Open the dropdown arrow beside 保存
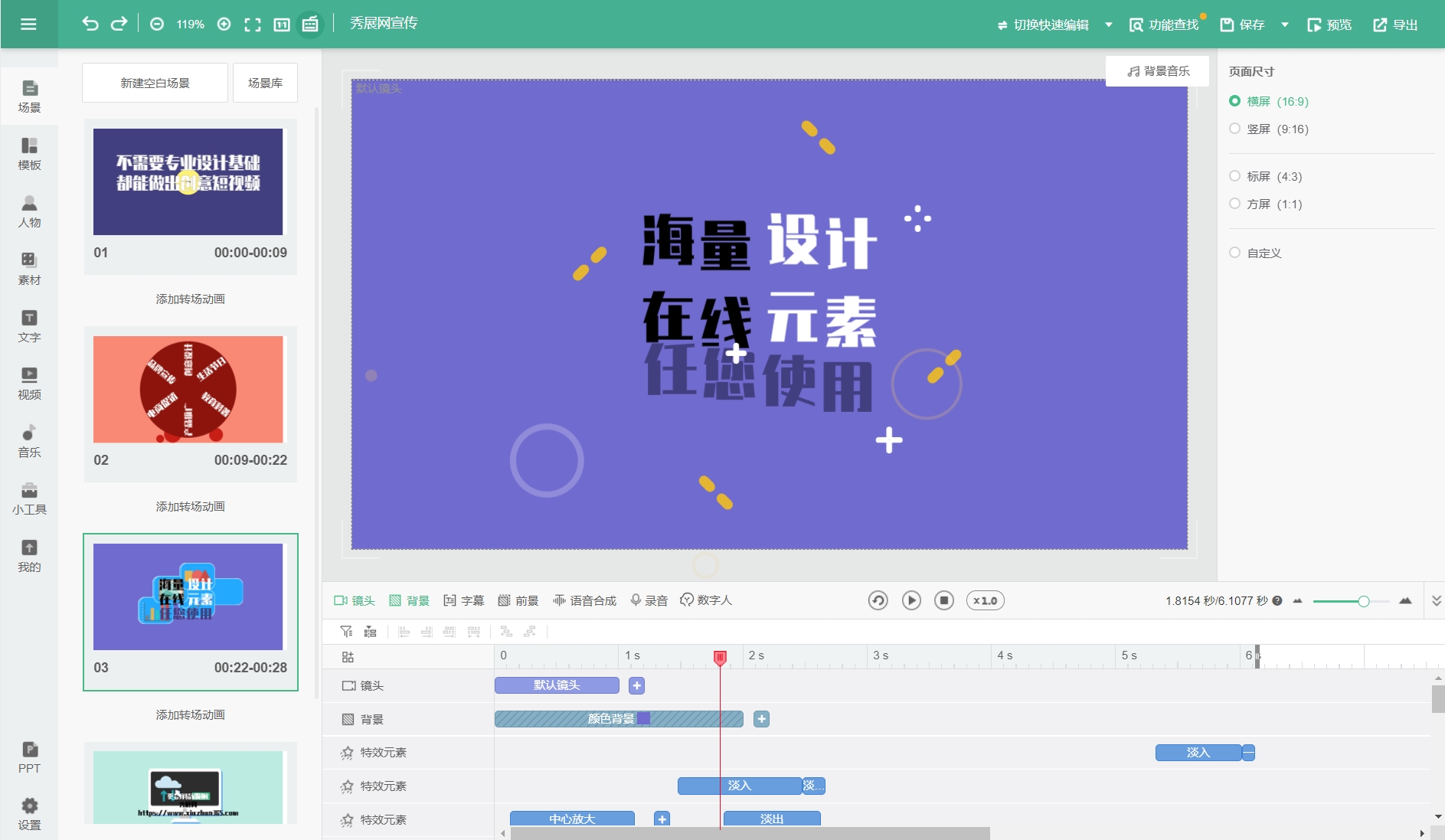This screenshot has width=1445, height=840. [1285, 25]
